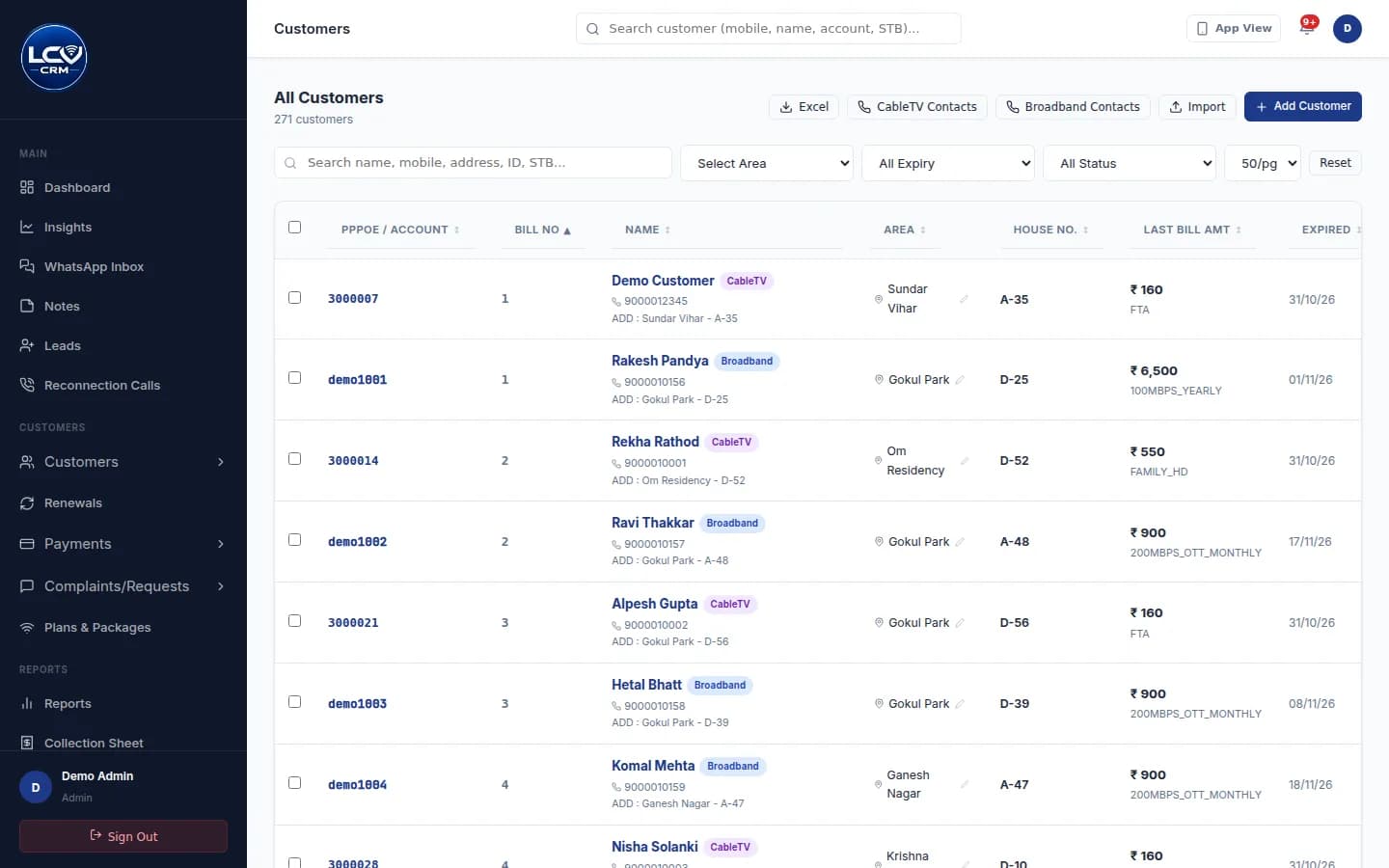This screenshot has width=1389, height=868.
Task: Click the WhatsApp Inbox chat icon
Action: pyautogui.click(x=27, y=266)
